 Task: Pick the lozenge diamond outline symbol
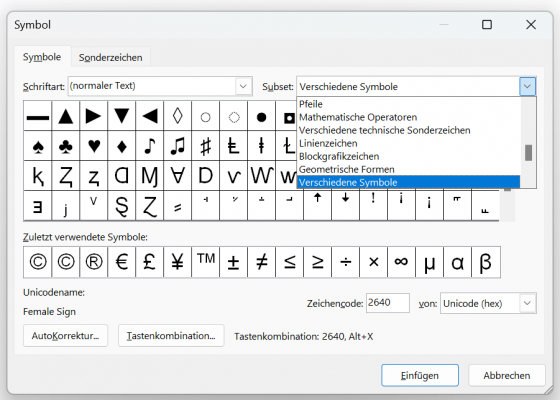pos(178,116)
